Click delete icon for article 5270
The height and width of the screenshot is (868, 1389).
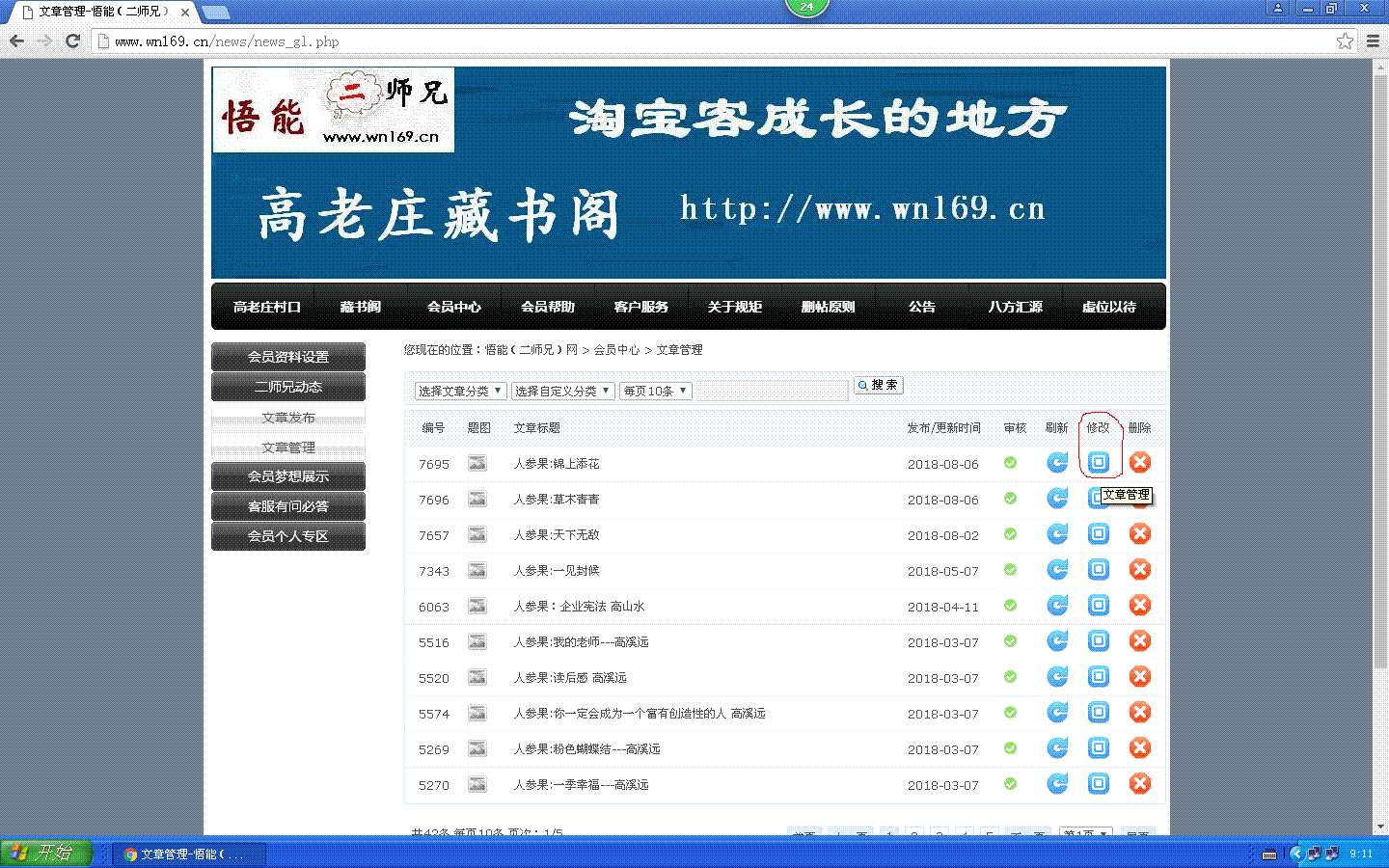[1140, 784]
